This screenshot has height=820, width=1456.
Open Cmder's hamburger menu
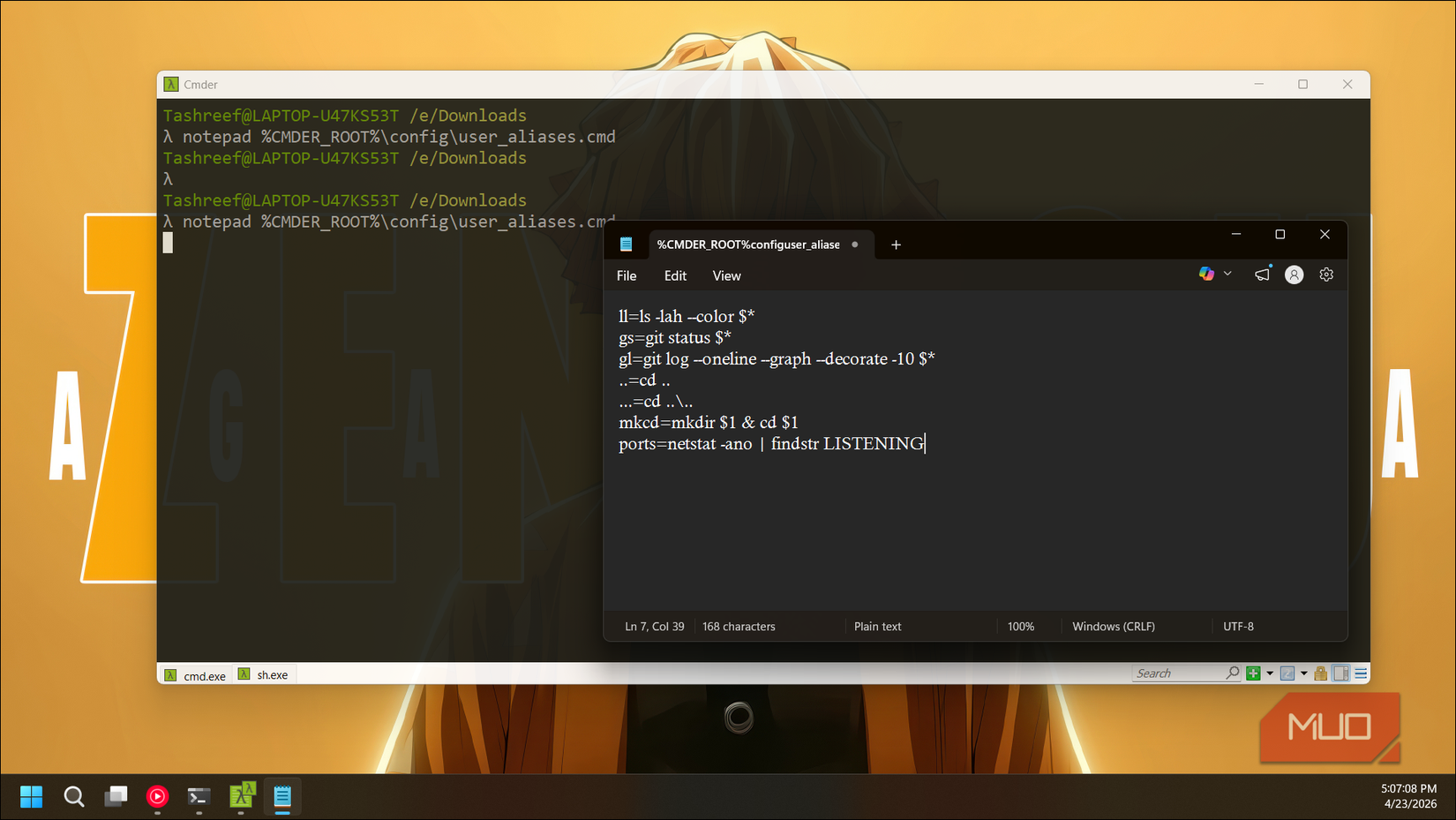(x=1360, y=673)
